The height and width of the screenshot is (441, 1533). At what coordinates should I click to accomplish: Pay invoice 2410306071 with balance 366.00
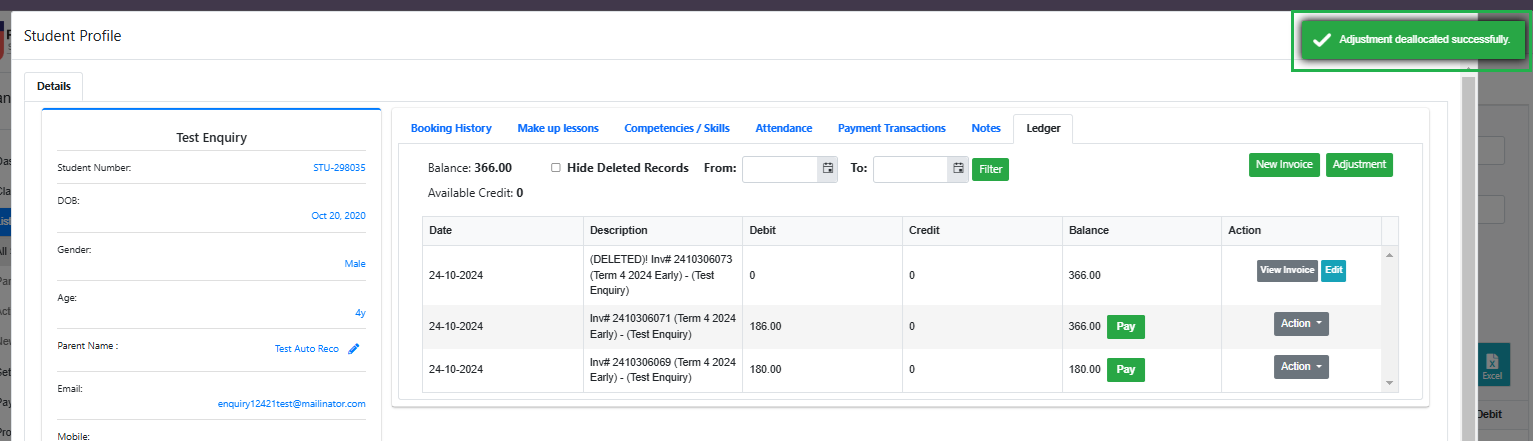(x=1126, y=326)
